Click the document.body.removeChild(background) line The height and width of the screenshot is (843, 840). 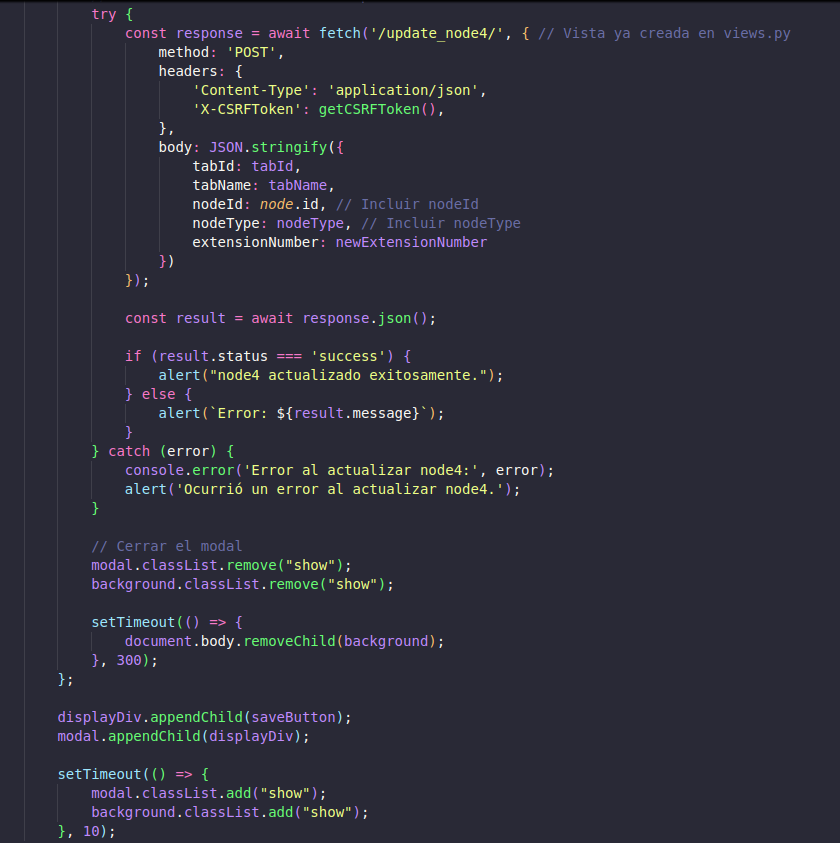(284, 641)
